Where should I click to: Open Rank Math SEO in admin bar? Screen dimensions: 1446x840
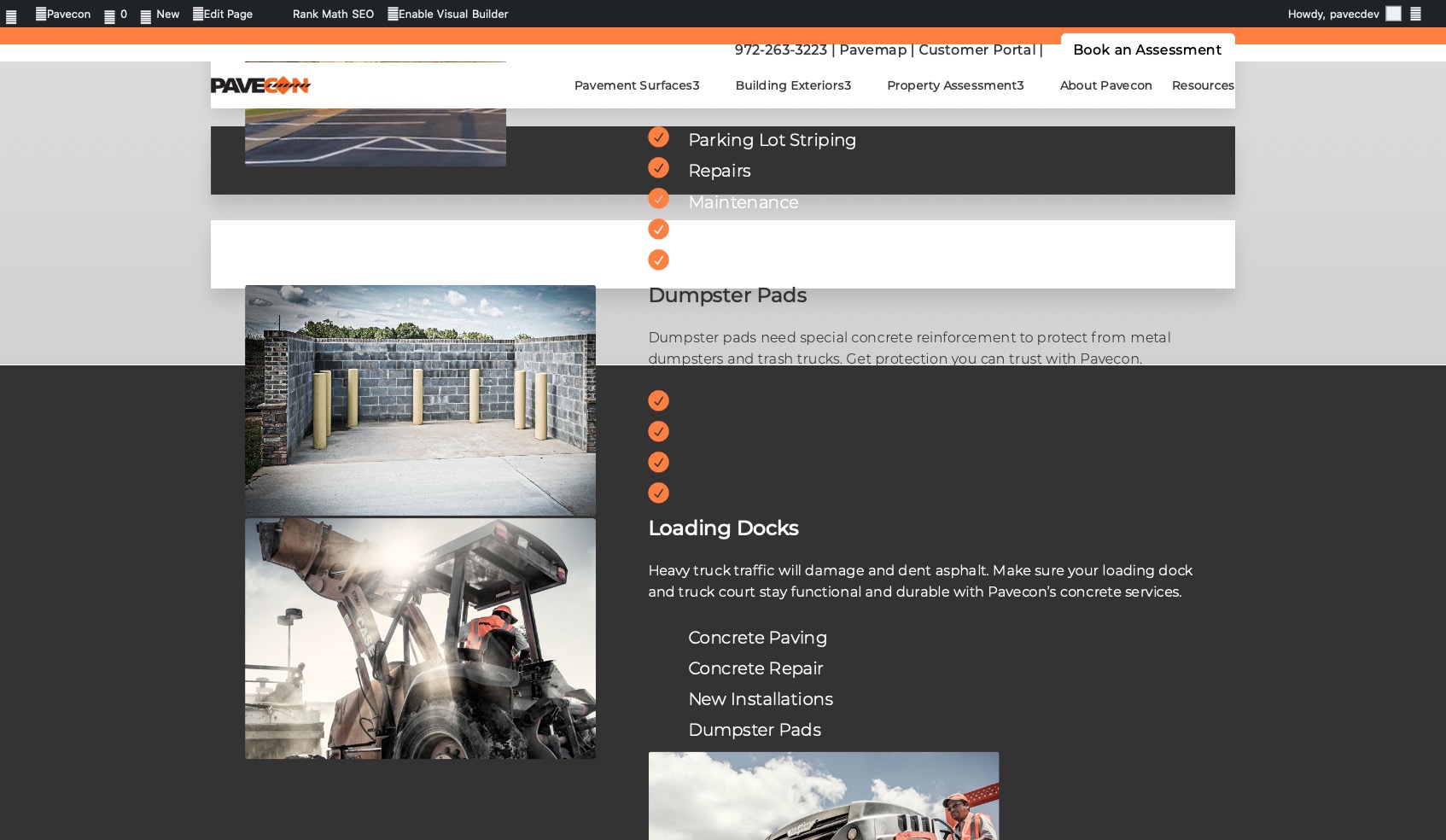point(333,15)
